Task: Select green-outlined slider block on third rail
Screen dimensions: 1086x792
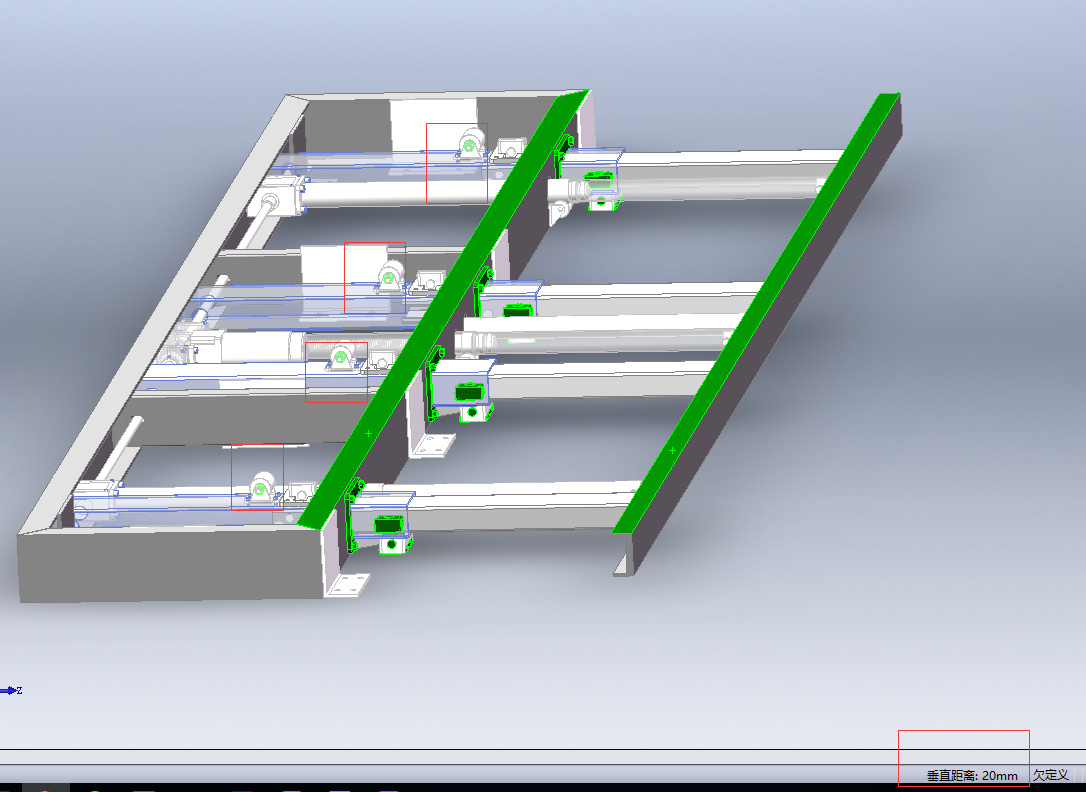Action: point(467,393)
